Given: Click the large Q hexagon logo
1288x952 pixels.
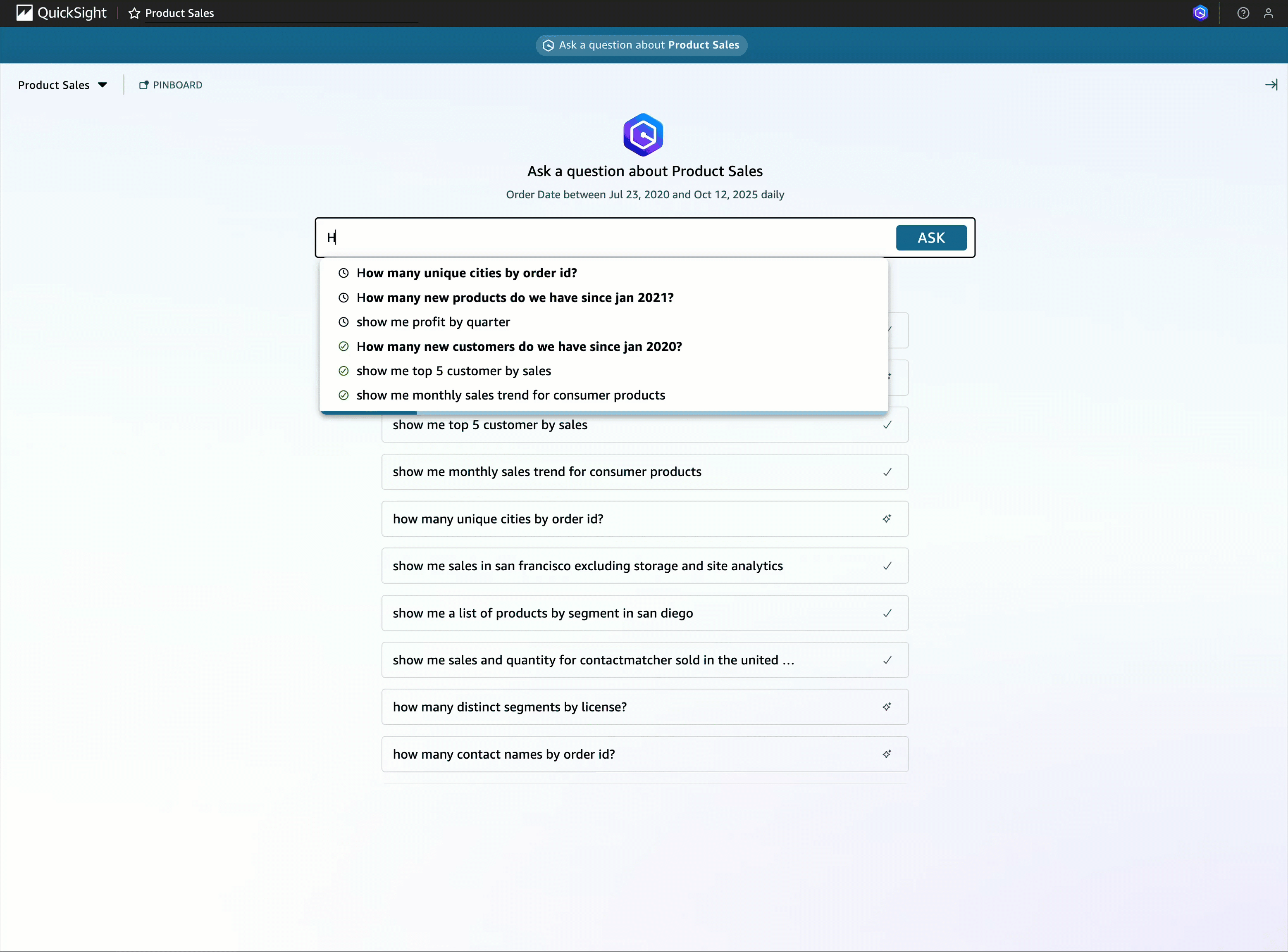Looking at the screenshot, I should (x=643, y=135).
